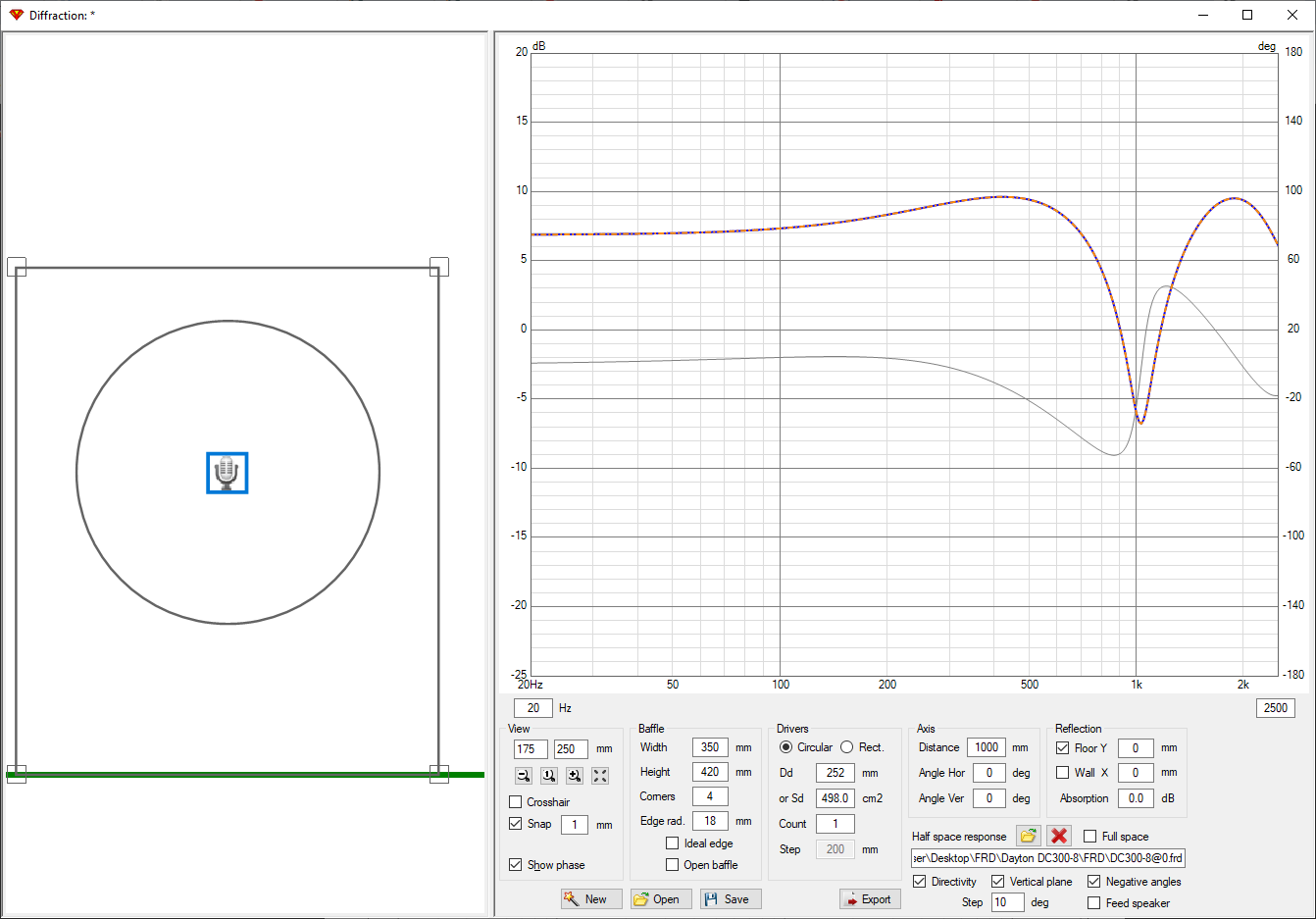1316x919 pixels.
Task: Click the zoom out magnifier icon
Action: click(x=524, y=776)
